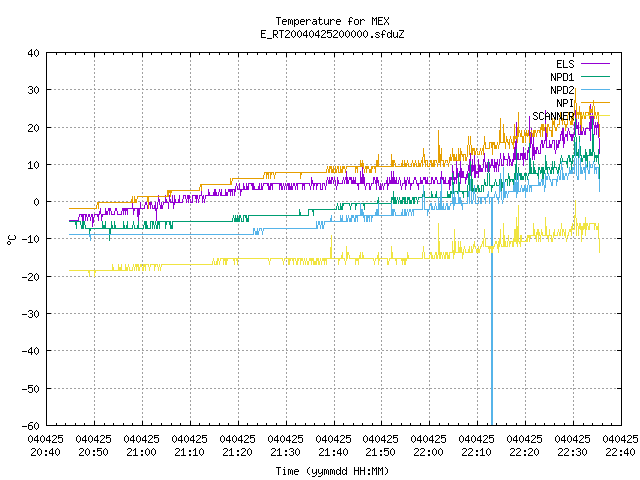Click the filename 'E_RT20040425200000.sfduZ' subtitle
Image resolution: width=640 pixels, height=480 pixels.
pos(332,34)
